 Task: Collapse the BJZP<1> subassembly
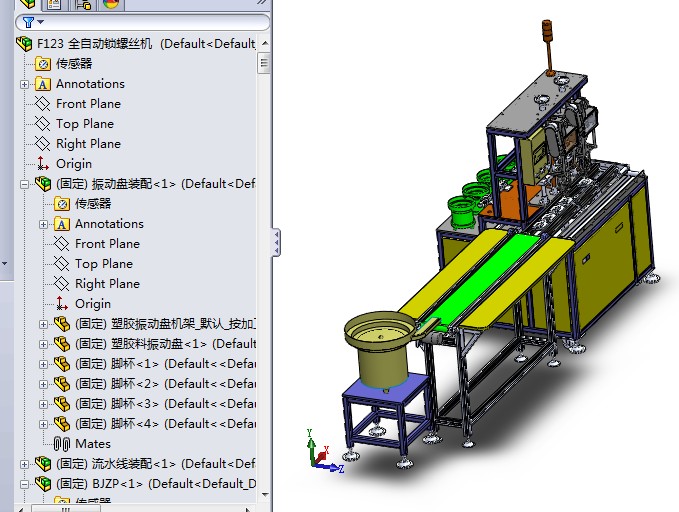pyautogui.click(x=24, y=484)
